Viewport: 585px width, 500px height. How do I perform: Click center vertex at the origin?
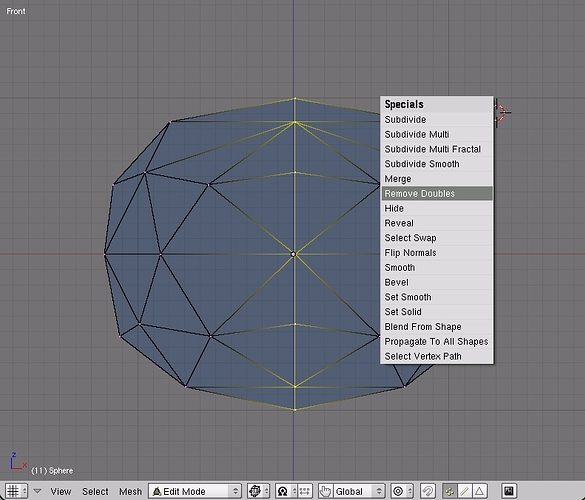[293, 254]
